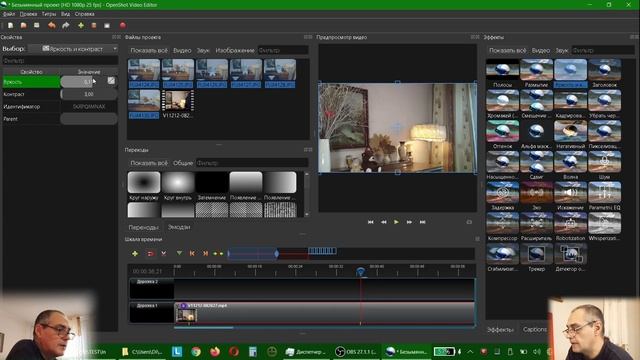
Task: Click the Save Project toolbar icon
Action: [37, 25]
